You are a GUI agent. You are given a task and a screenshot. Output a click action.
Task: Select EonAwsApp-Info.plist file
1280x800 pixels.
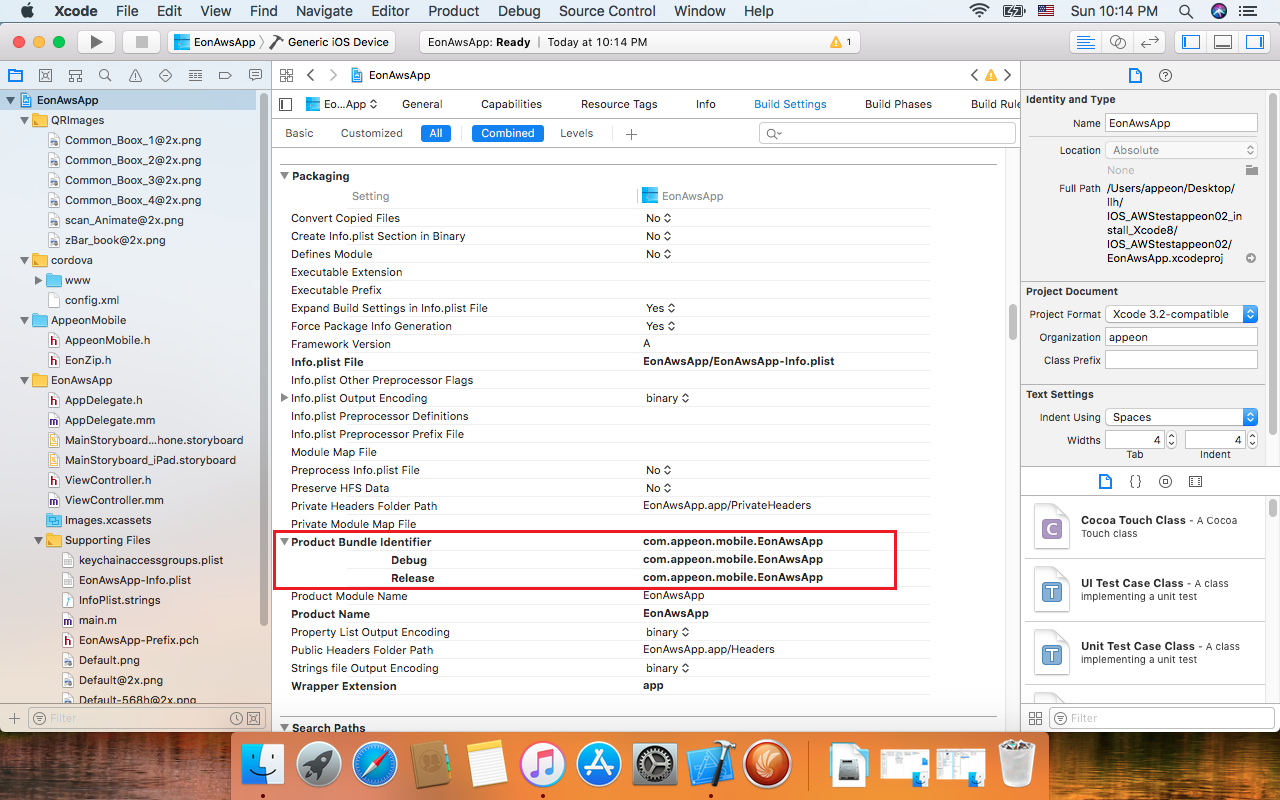coord(135,580)
